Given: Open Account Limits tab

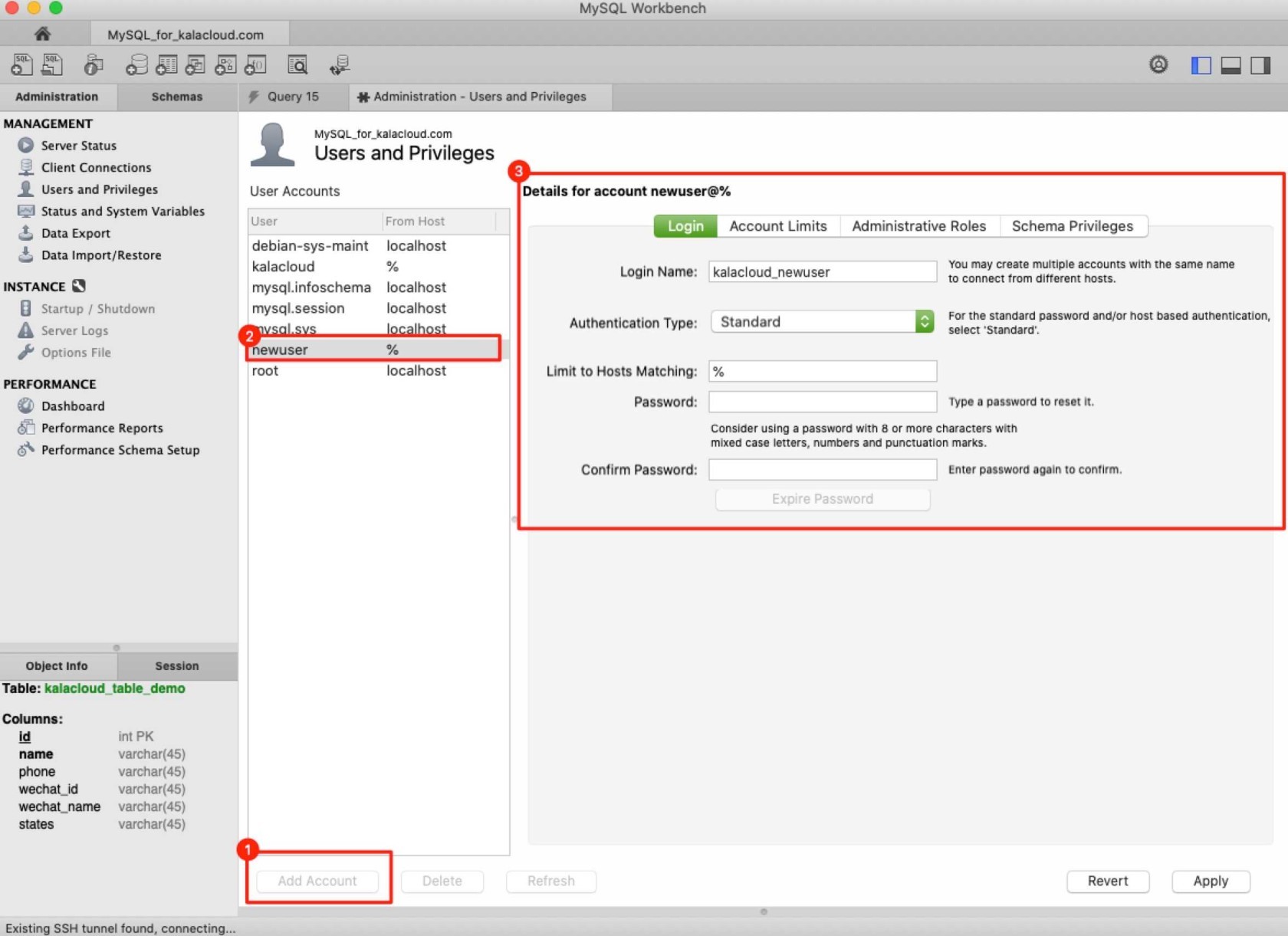Looking at the screenshot, I should 778,226.
